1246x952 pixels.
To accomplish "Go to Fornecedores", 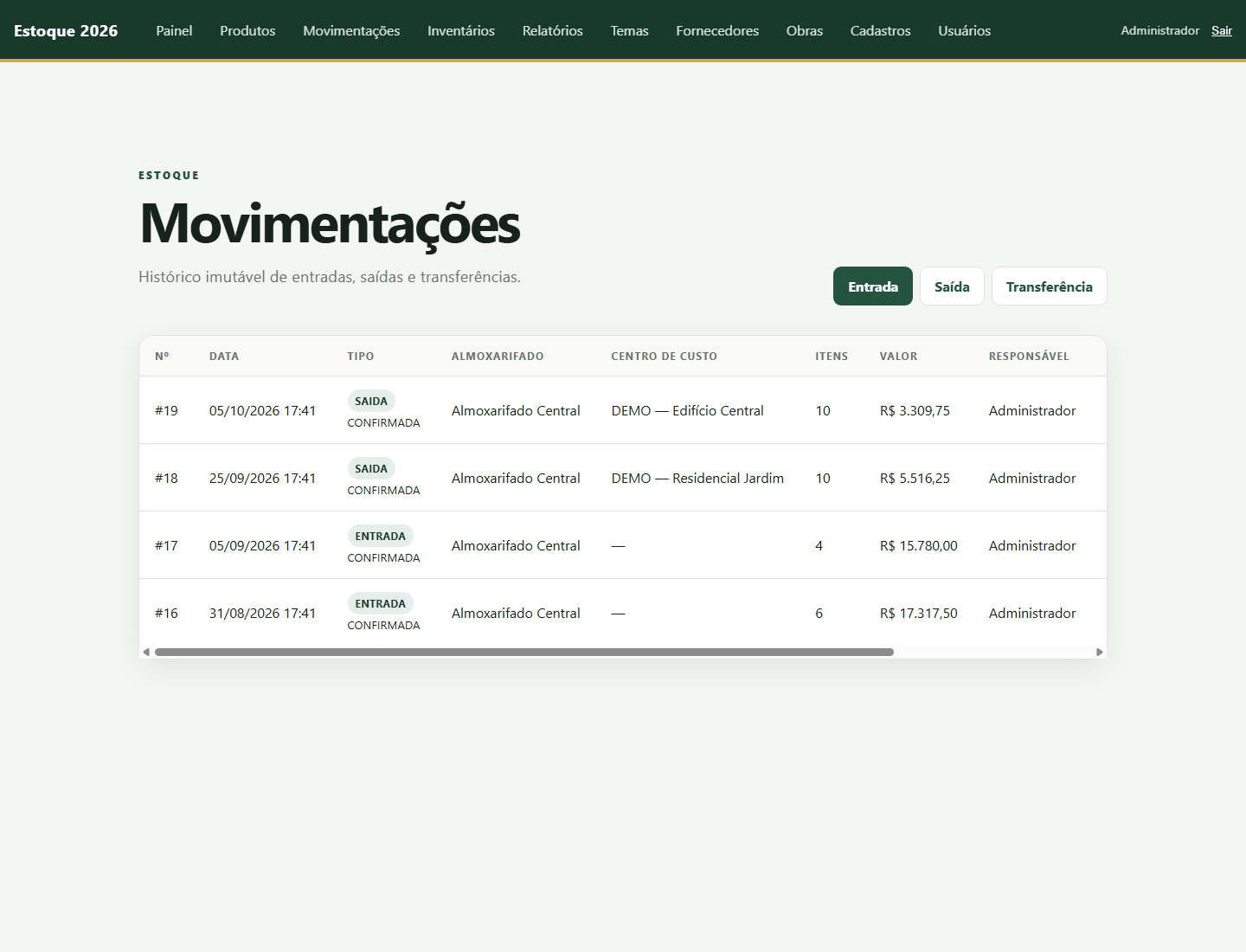I will point(717,30).
